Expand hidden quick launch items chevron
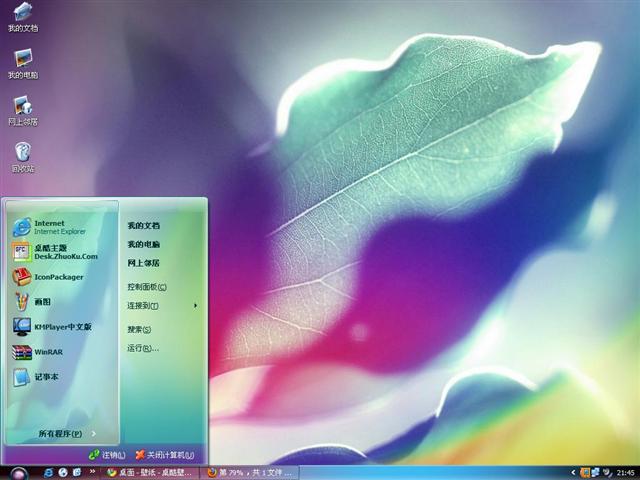The width and height of the screenshot is (640, 480). coord(93,471)
